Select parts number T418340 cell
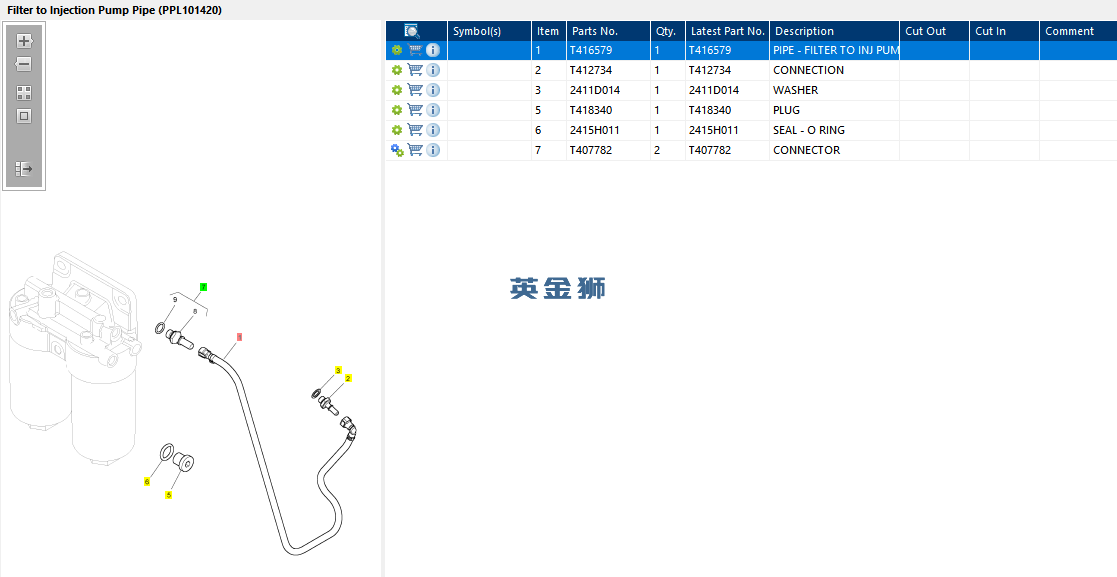The width and height of the screenshot is (1117, 577). pyautogui.click(x=608, y=110)
